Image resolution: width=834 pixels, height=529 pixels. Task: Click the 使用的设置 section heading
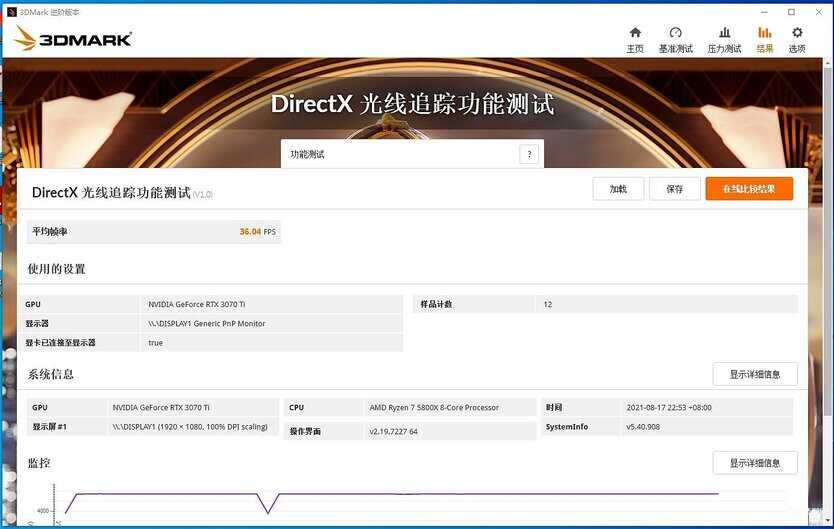pos(56,269)
